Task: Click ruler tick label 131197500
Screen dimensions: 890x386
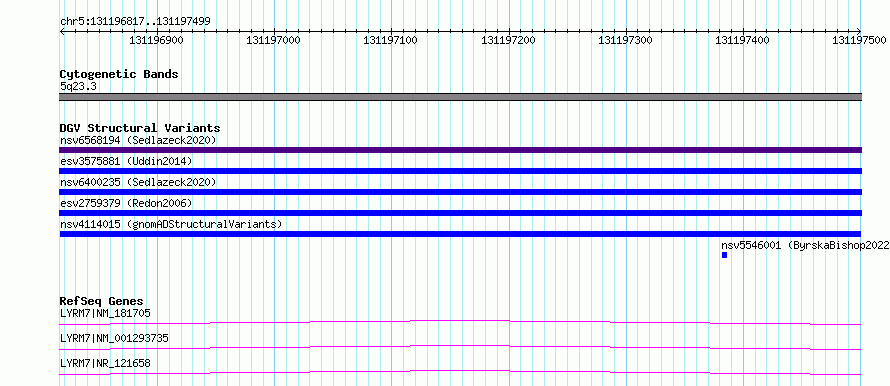Action: coord(859,40)
